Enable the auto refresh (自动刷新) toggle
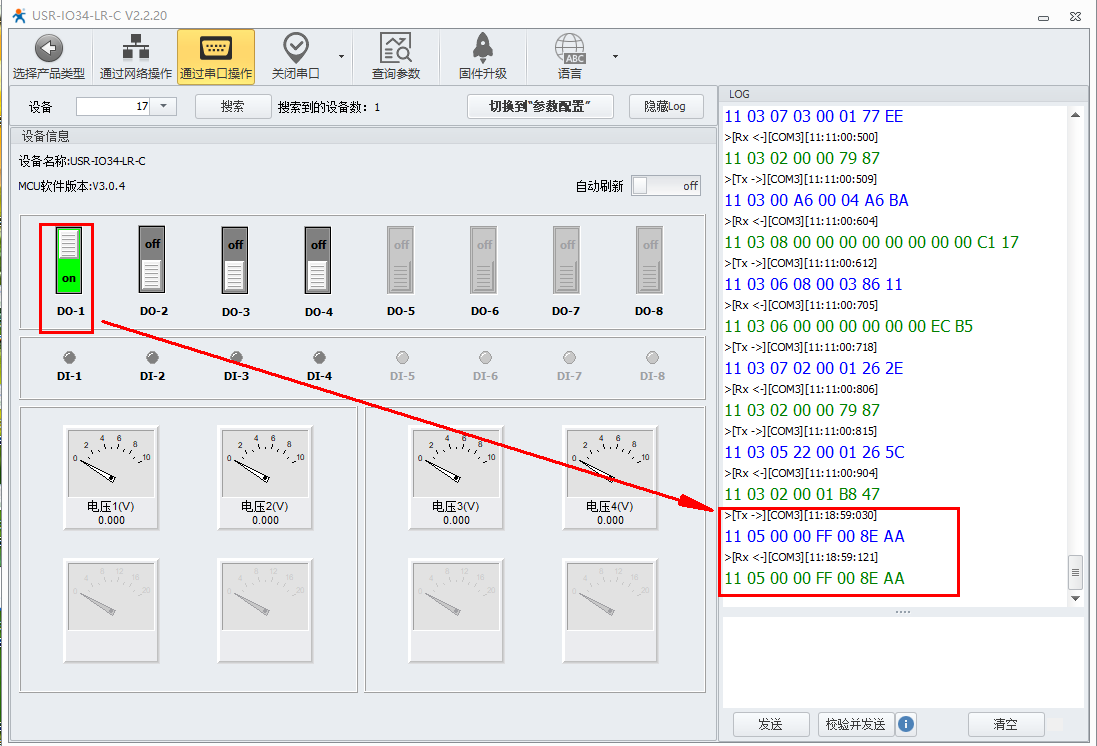 [x=666, y=186]
